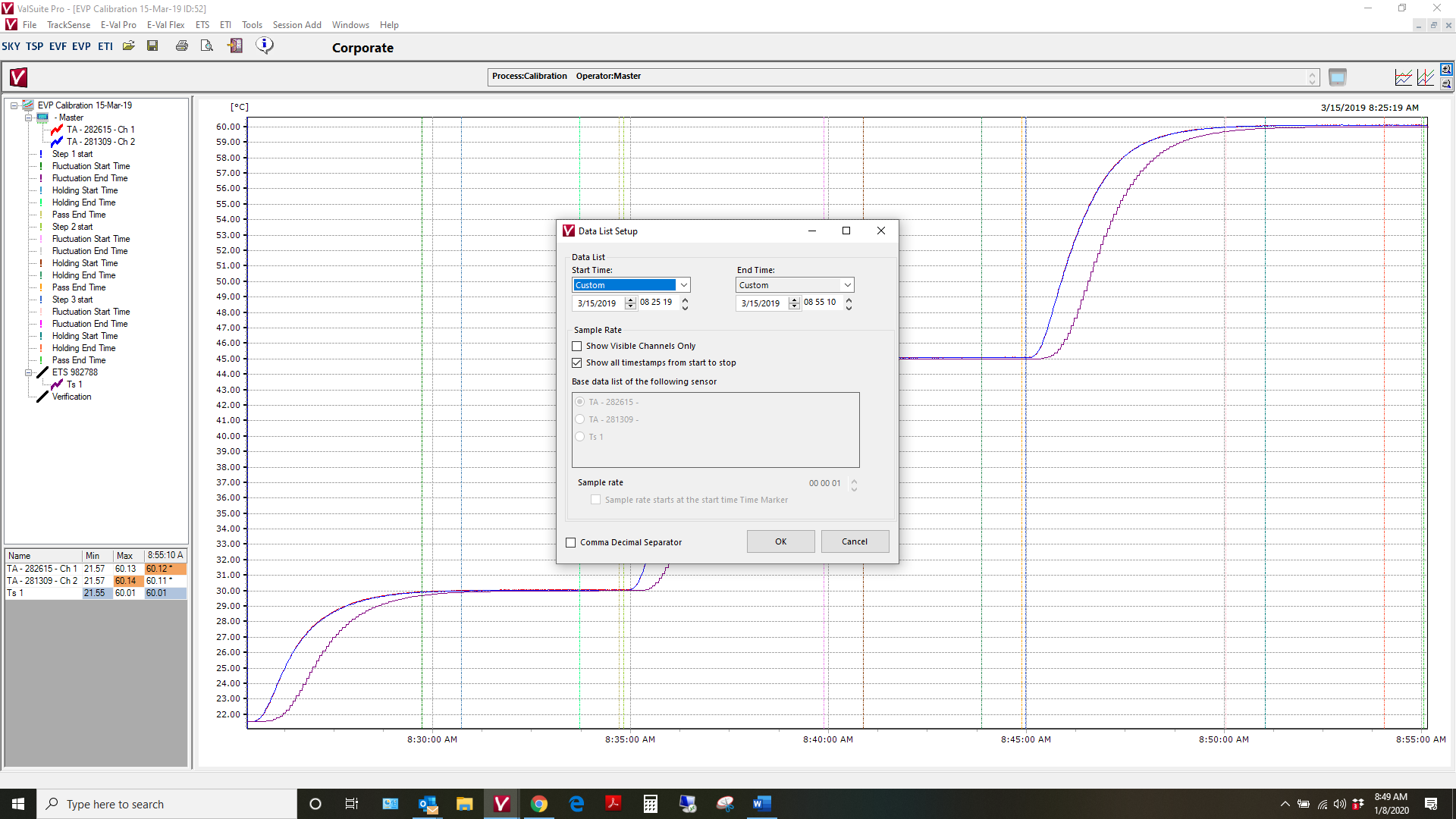The width and height of the screenshot is (1456, 819).
Task: Select the Verification tree item
Action: pos(71,397)
